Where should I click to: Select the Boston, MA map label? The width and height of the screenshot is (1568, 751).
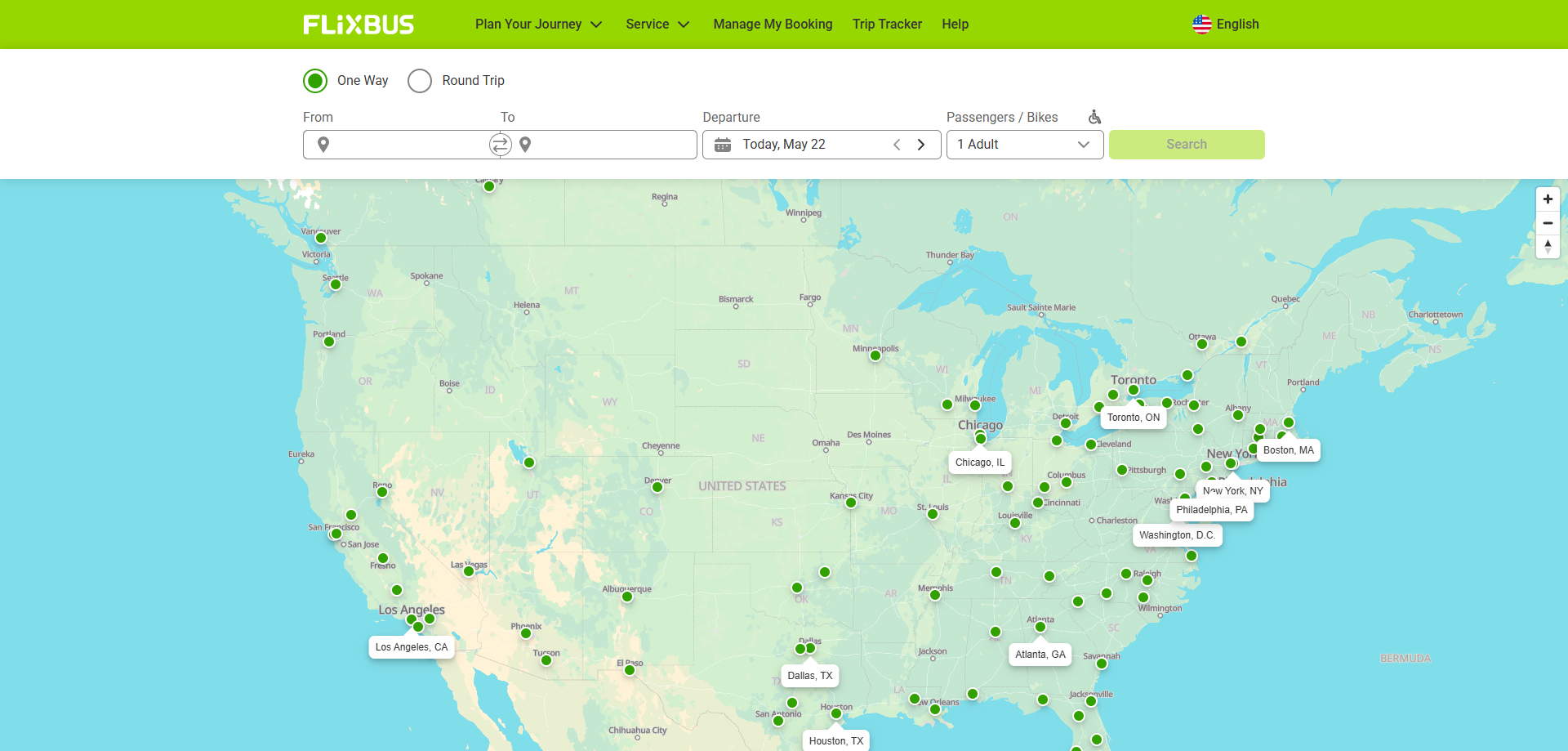click(x=1289, y=450)
